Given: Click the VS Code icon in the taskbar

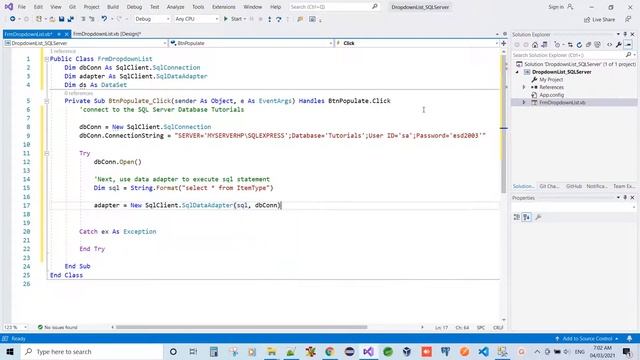Looking at the screenshot, I should (484, 351).
